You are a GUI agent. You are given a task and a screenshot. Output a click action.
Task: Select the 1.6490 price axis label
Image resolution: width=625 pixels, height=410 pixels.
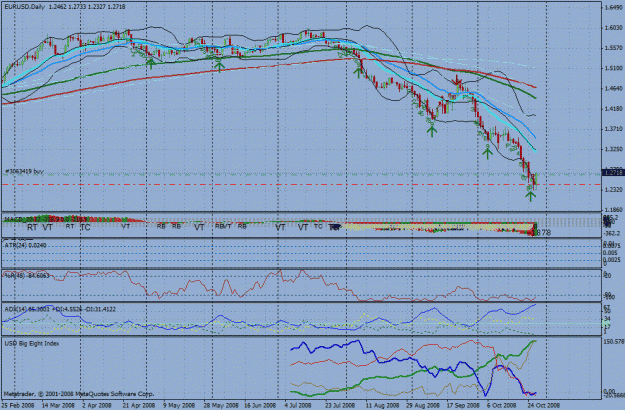(x=613, y=8)
